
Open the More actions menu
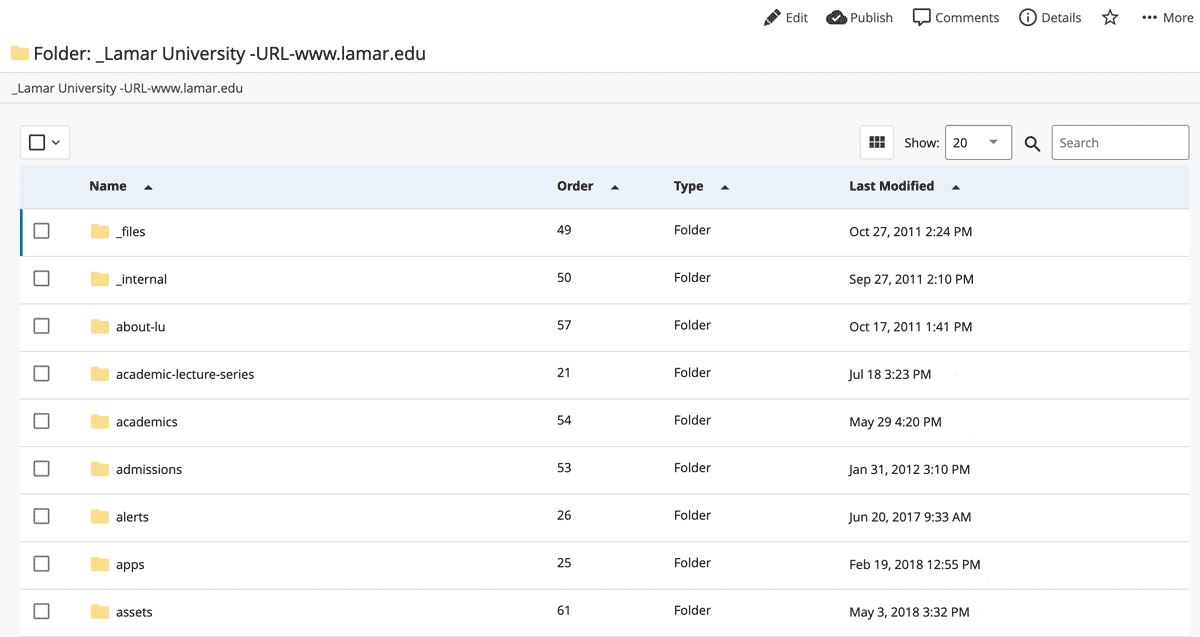1167,18
